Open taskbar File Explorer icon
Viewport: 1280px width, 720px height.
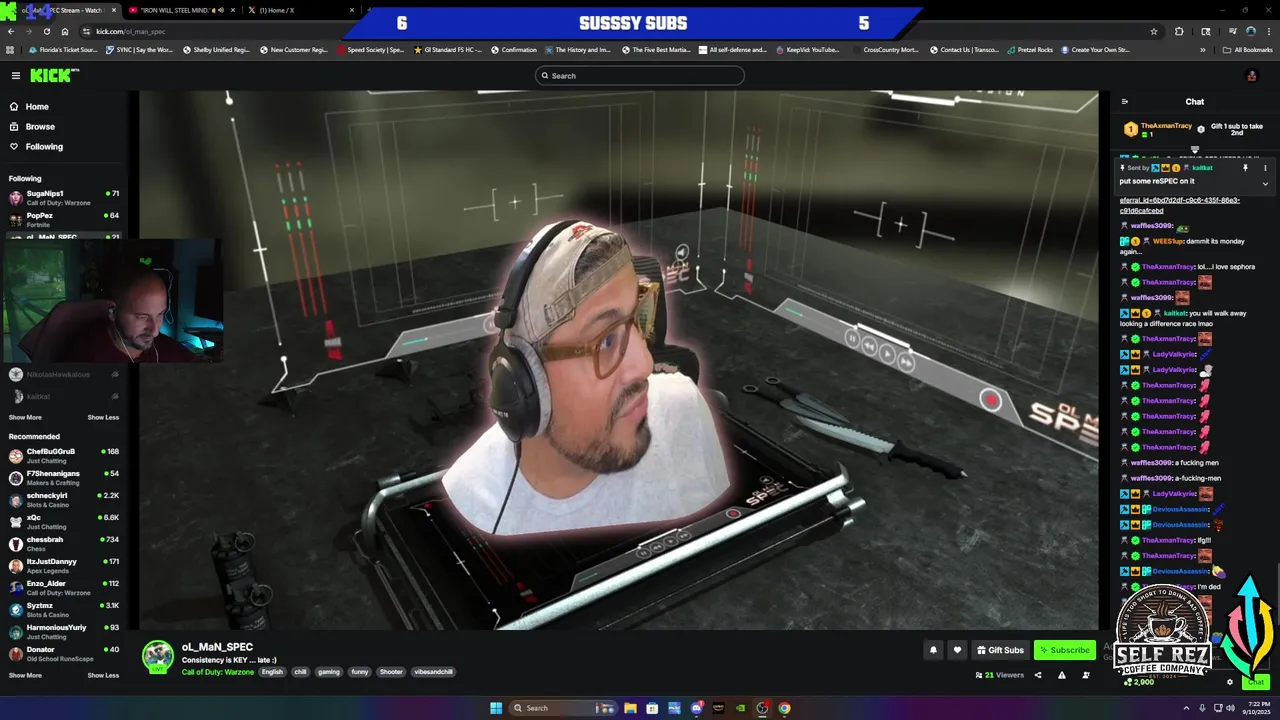(x=630, y=708)
